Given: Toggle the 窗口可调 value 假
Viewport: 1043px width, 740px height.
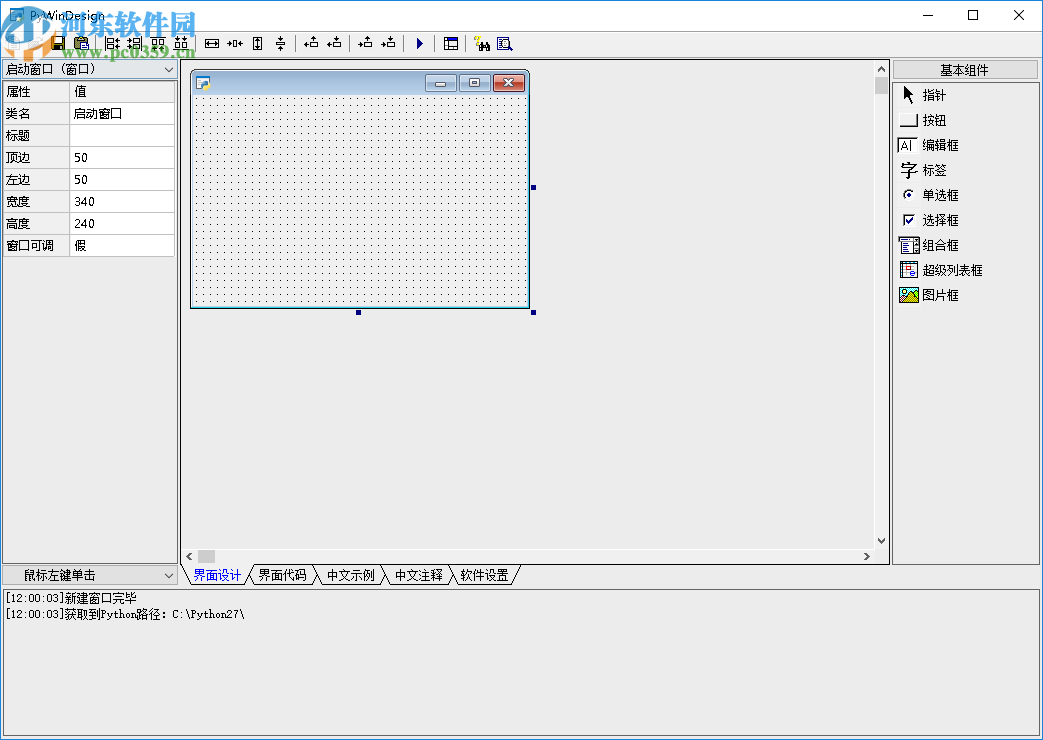Looking at the screenshot, I should [x=122, y=246].
